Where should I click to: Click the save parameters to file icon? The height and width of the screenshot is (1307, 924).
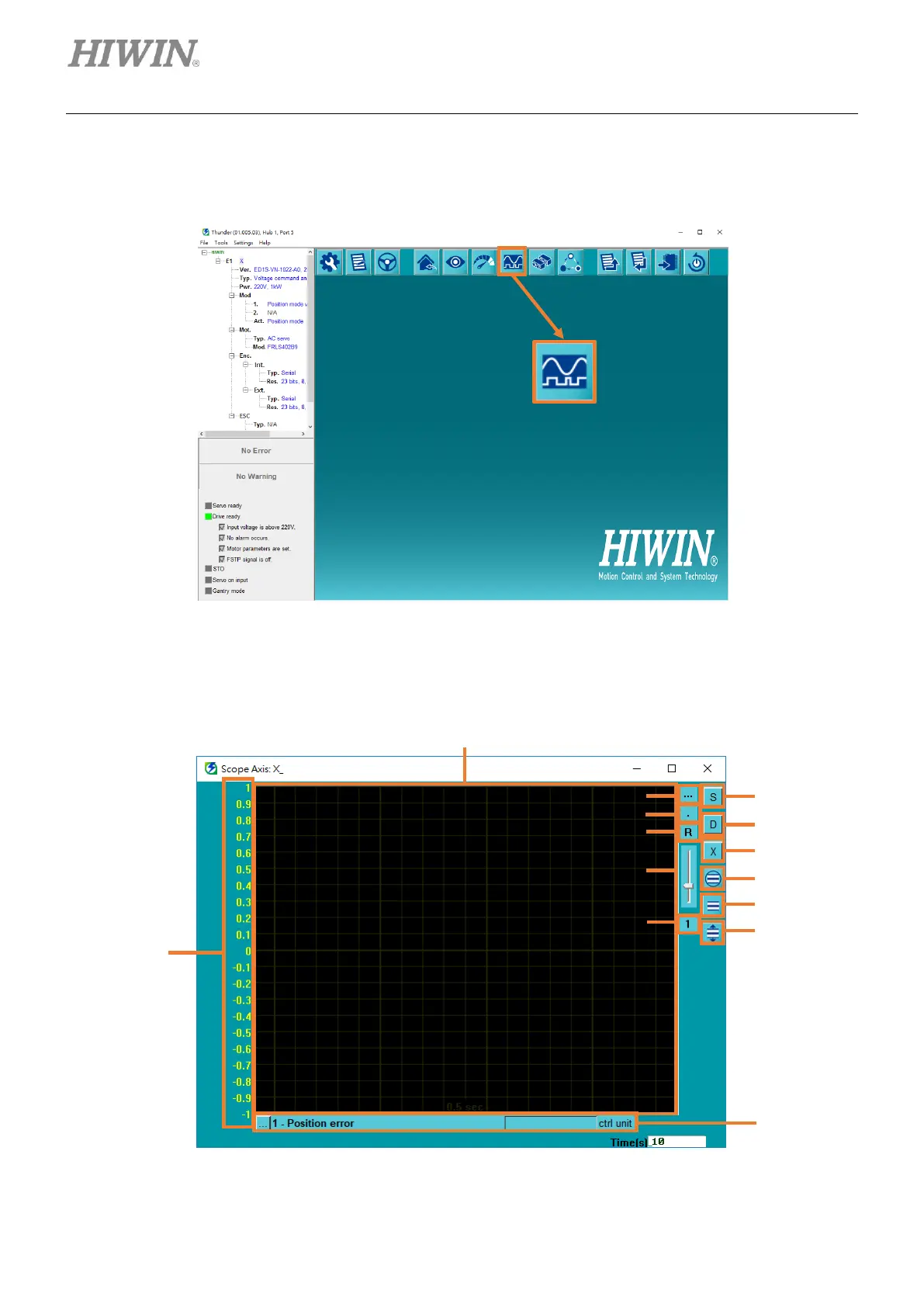[x=610, y=262]
